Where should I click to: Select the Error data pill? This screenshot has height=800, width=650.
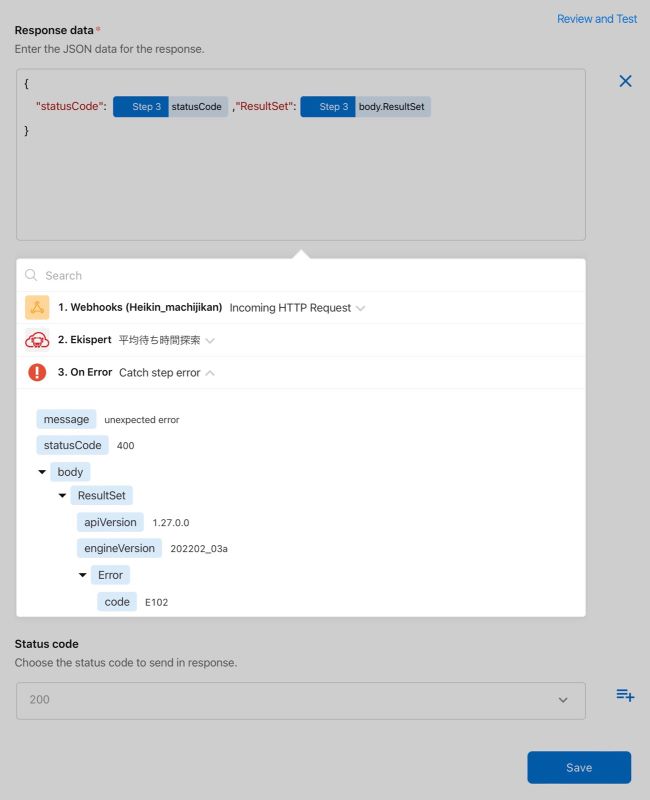[110, 575]
